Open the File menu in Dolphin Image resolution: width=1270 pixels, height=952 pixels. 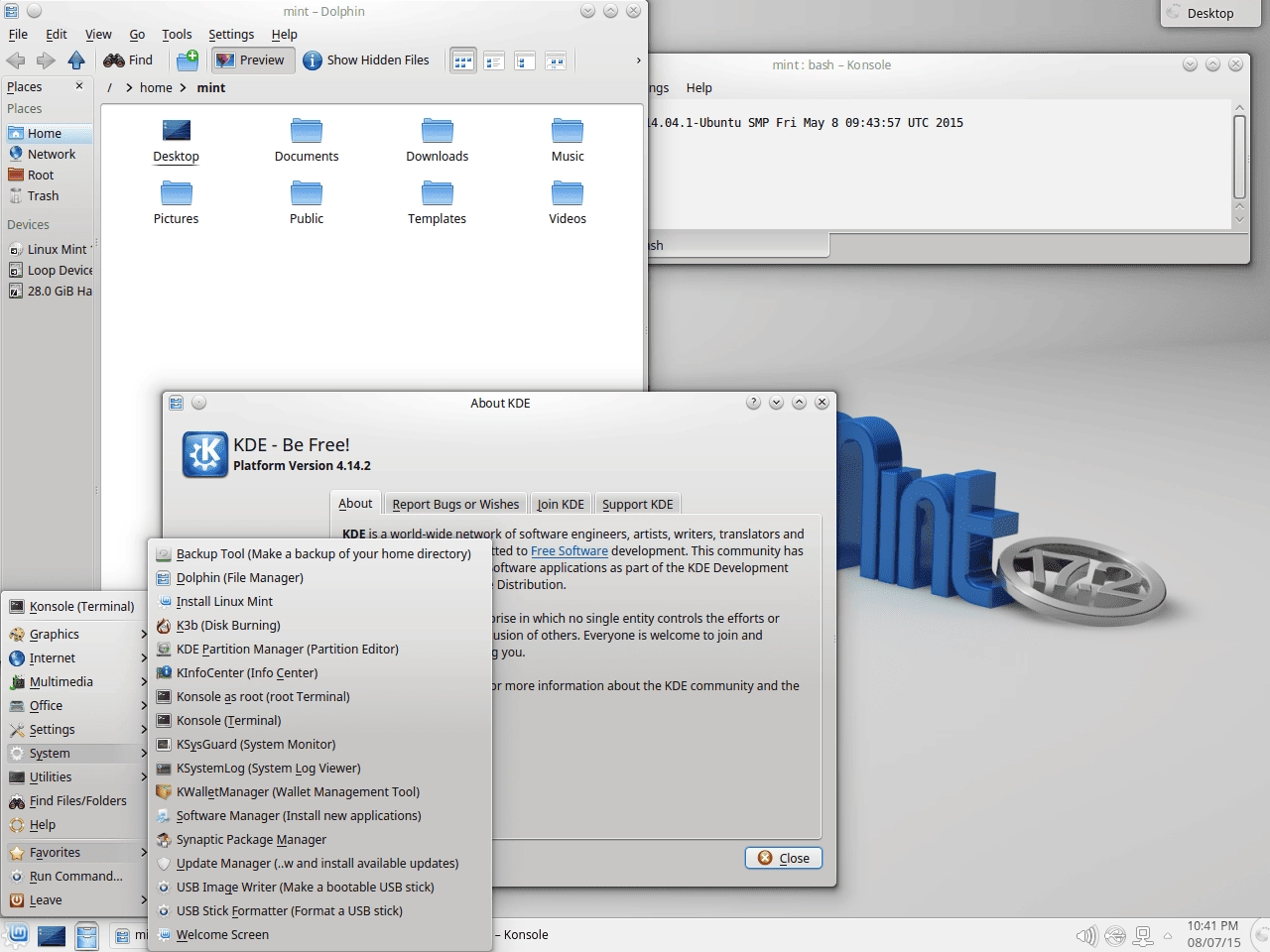point(18,34)
